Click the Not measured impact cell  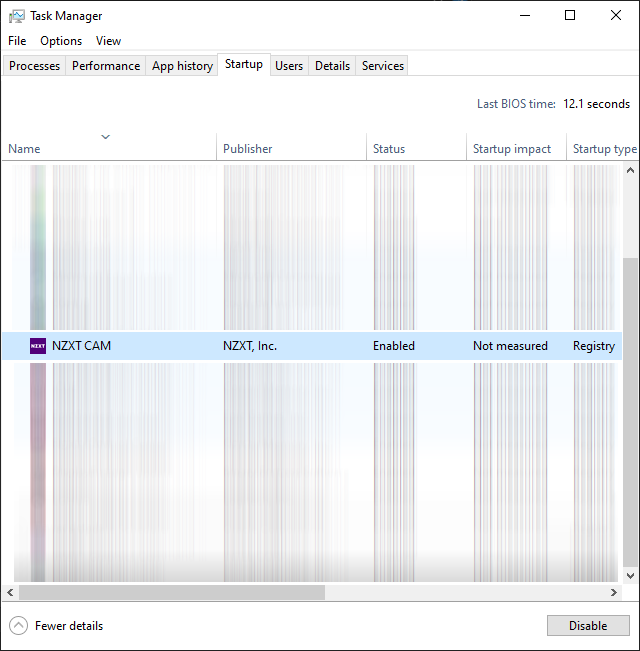pos(511,346)
